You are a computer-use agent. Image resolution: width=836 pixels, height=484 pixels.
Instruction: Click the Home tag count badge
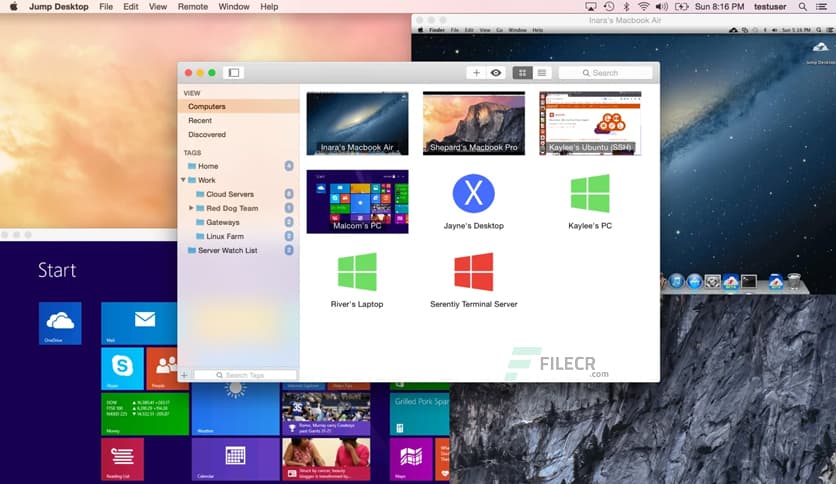[x=288, y=166]
